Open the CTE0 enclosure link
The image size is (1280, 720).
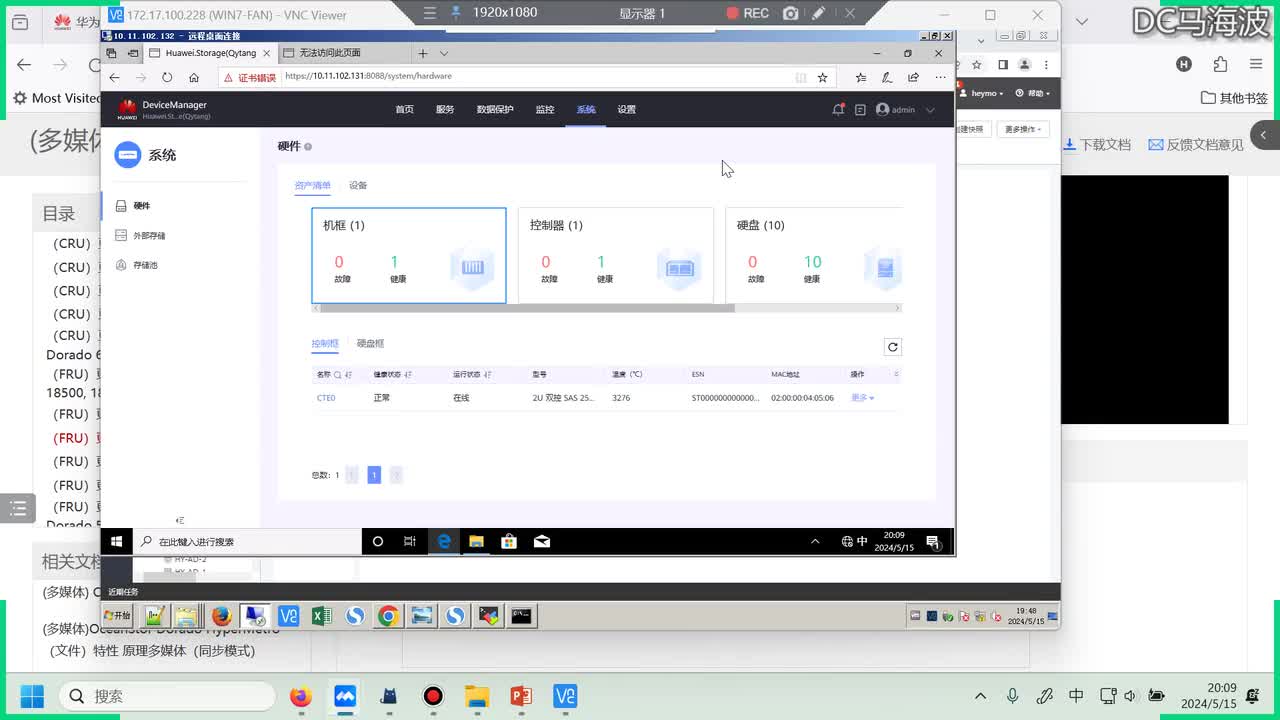[326, 398]
